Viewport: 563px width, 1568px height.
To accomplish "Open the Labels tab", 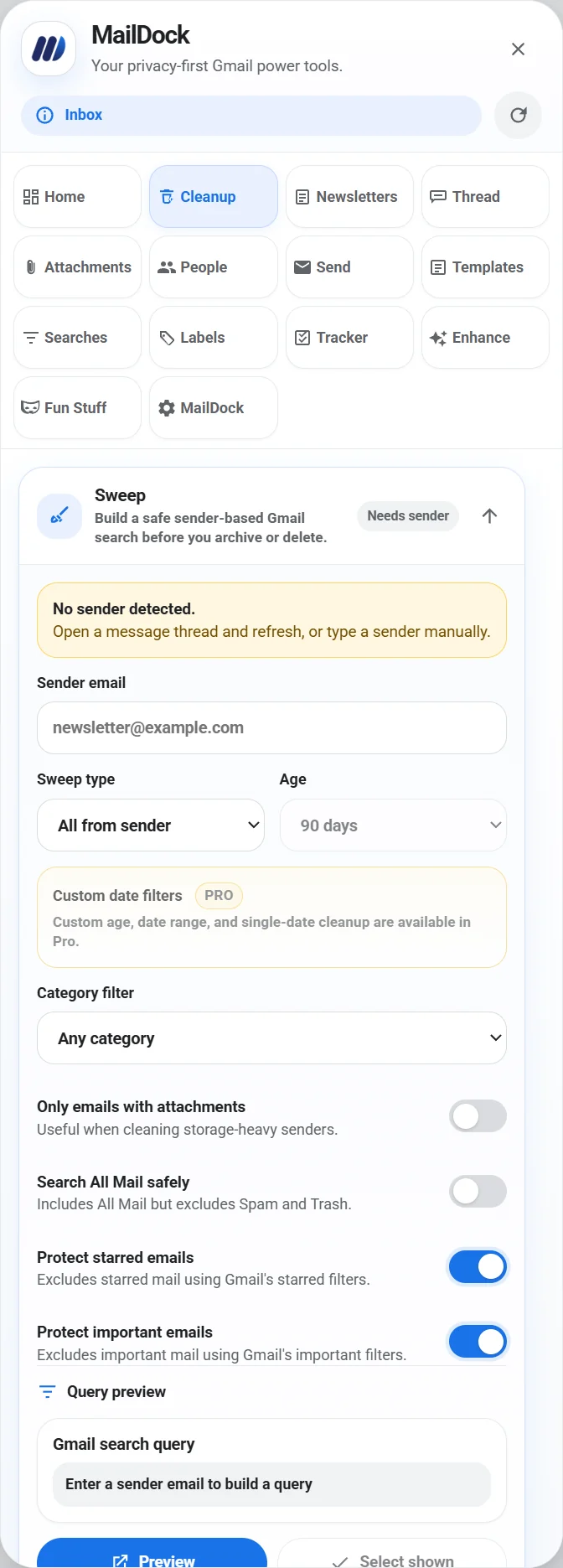I will tap(214, 338).
